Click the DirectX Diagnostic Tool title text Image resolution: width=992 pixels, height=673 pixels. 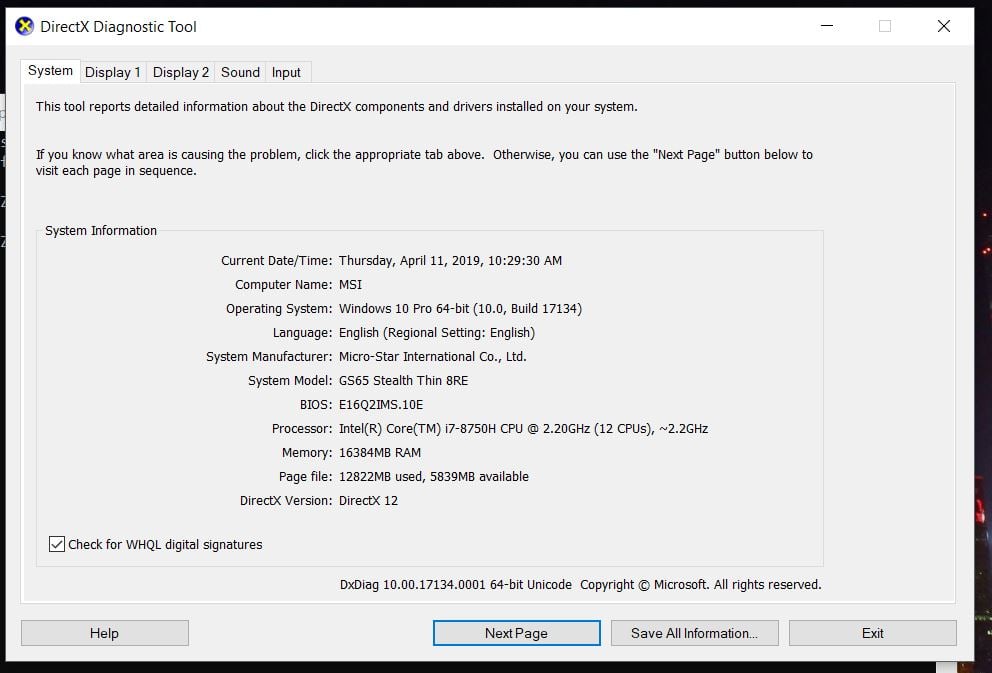(118, 27)
